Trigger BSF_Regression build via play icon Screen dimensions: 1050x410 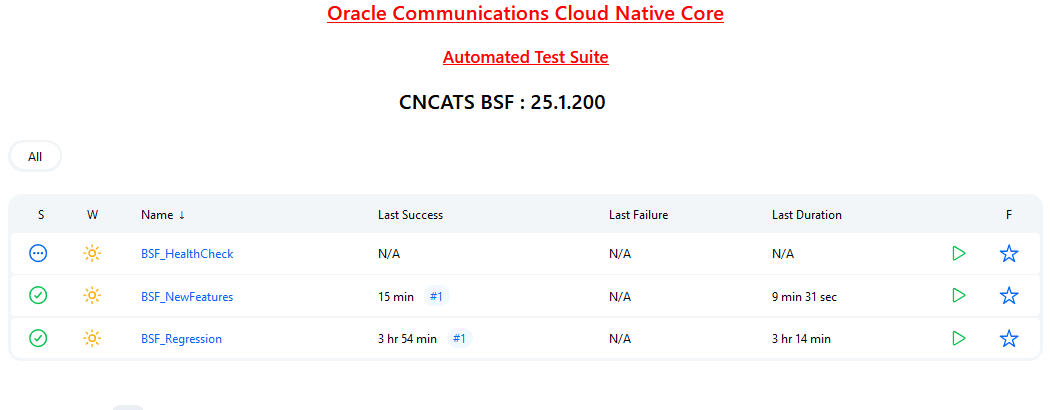(x=959, y=338)
